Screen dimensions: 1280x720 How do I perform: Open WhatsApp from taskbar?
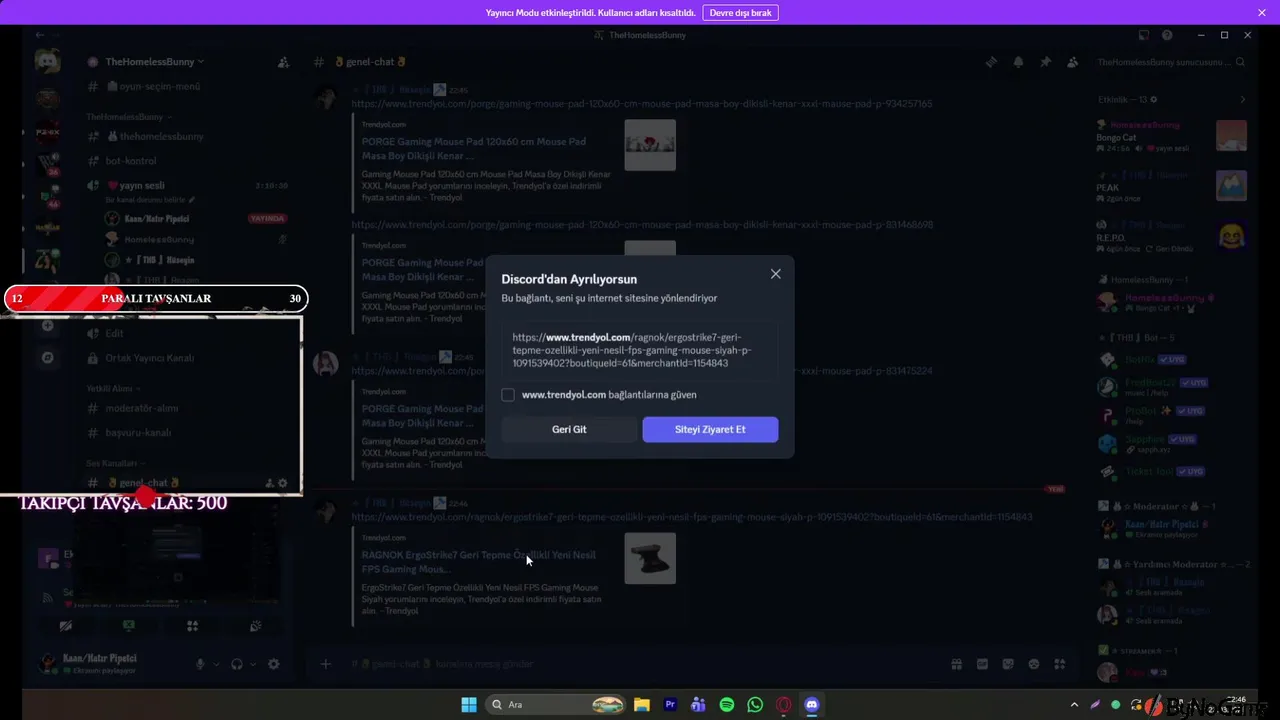(755, 704)
